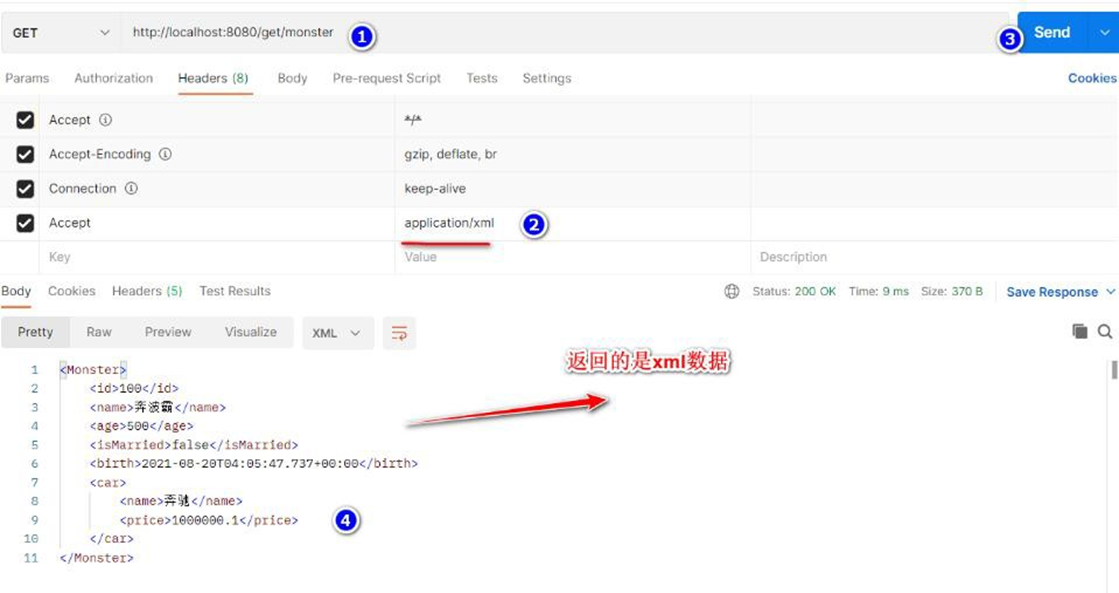
Task: Expand the Save Response dropdown arrow
Action: (x=1110, y=292)
